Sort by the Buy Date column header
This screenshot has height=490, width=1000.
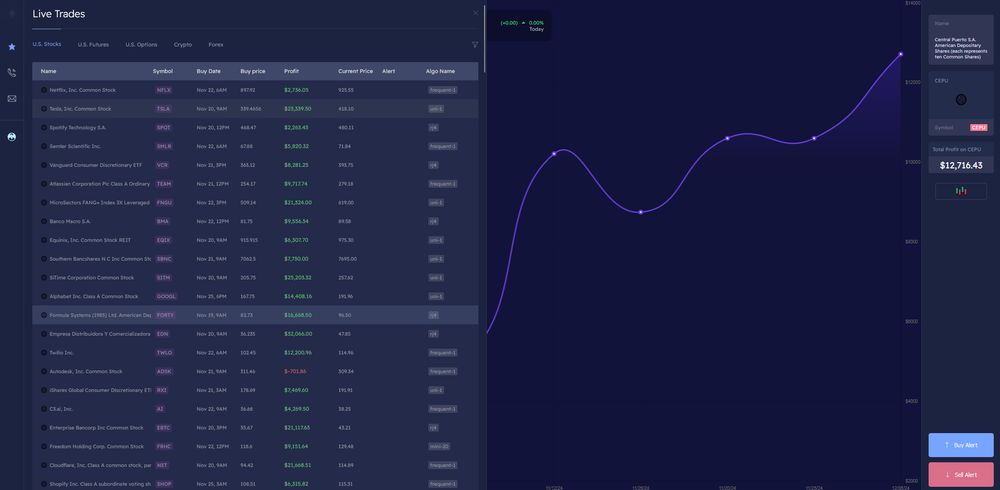[209, 71]
